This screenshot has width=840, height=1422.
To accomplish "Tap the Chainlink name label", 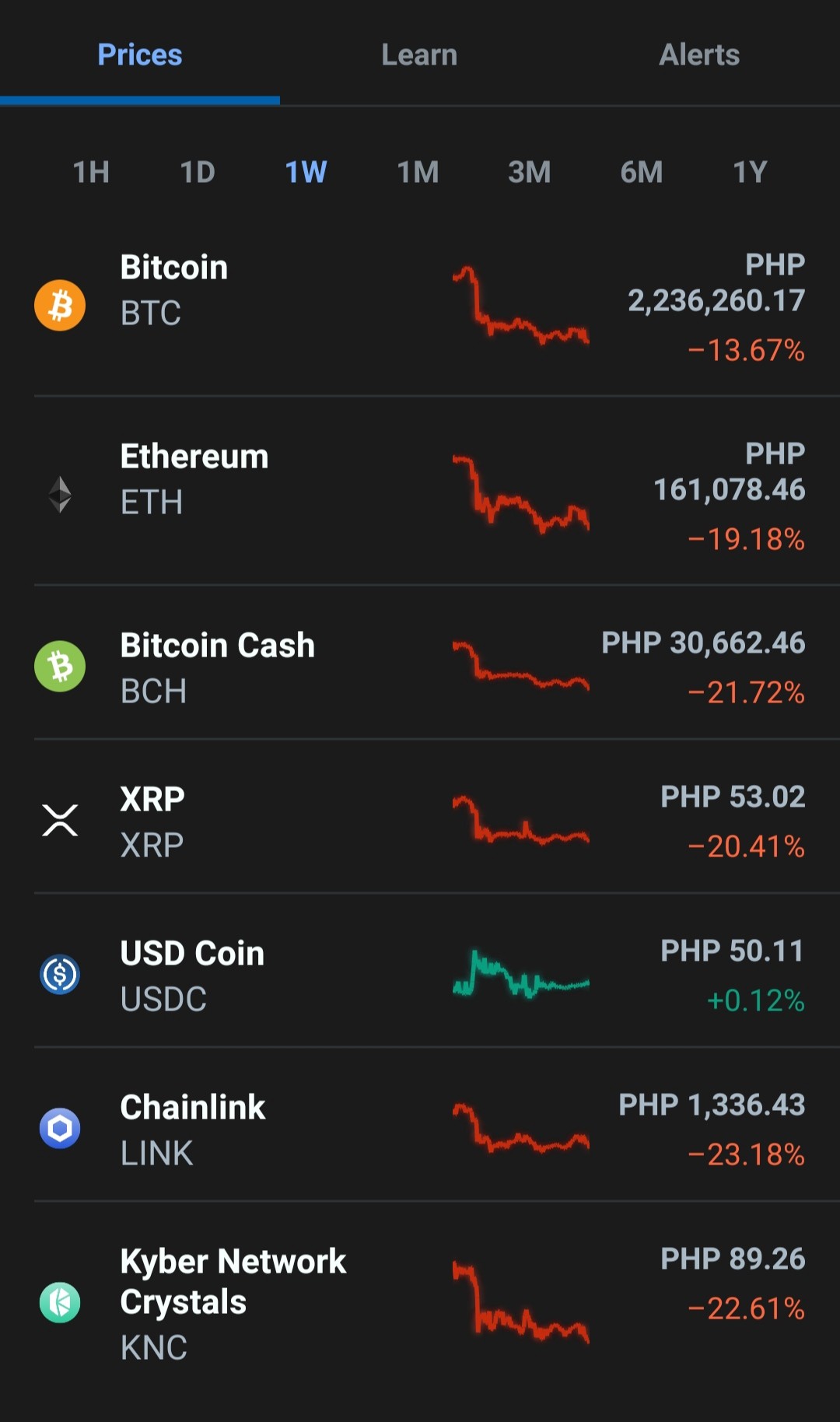I will (193, 1107).
